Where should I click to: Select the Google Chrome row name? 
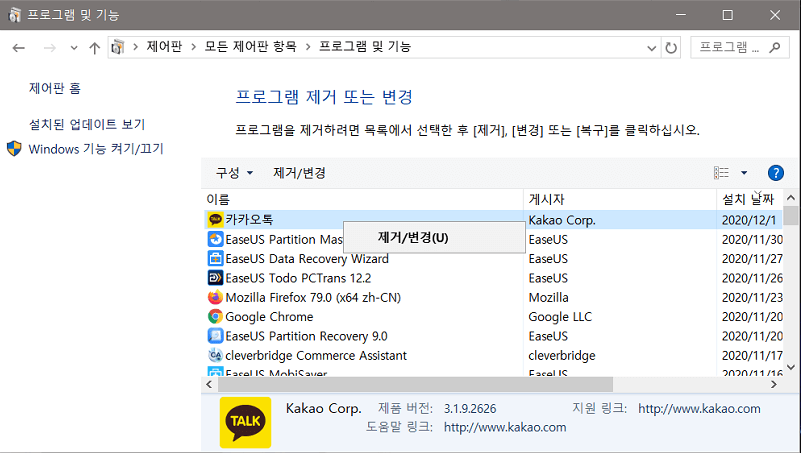[x=269, y=317]
